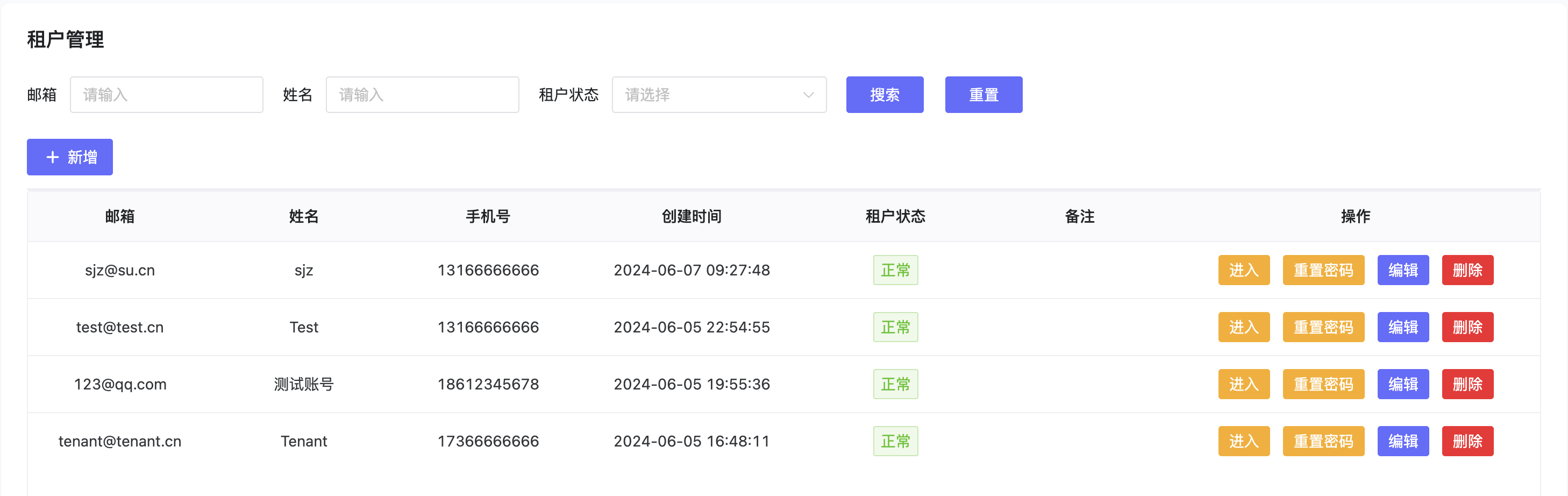Edit the tenant@tenant.cn tenant row
Screen dimensions: 1568x496
1402,441
